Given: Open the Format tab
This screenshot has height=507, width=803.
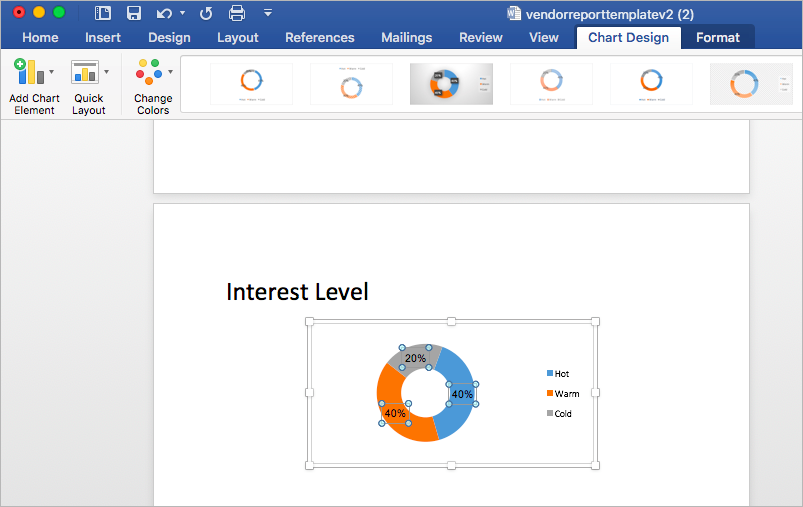Looking at the screenshot, I should pos(717,37).
